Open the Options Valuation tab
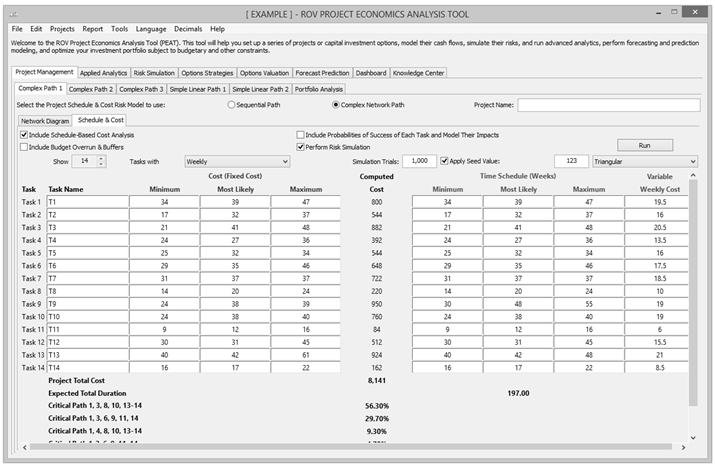The image size is (715, 464). [x=264, y=73]
